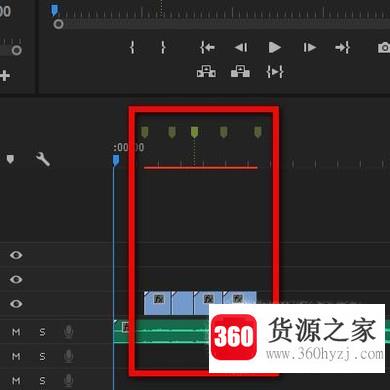Click the Play In to Out icon

(275, 72)
